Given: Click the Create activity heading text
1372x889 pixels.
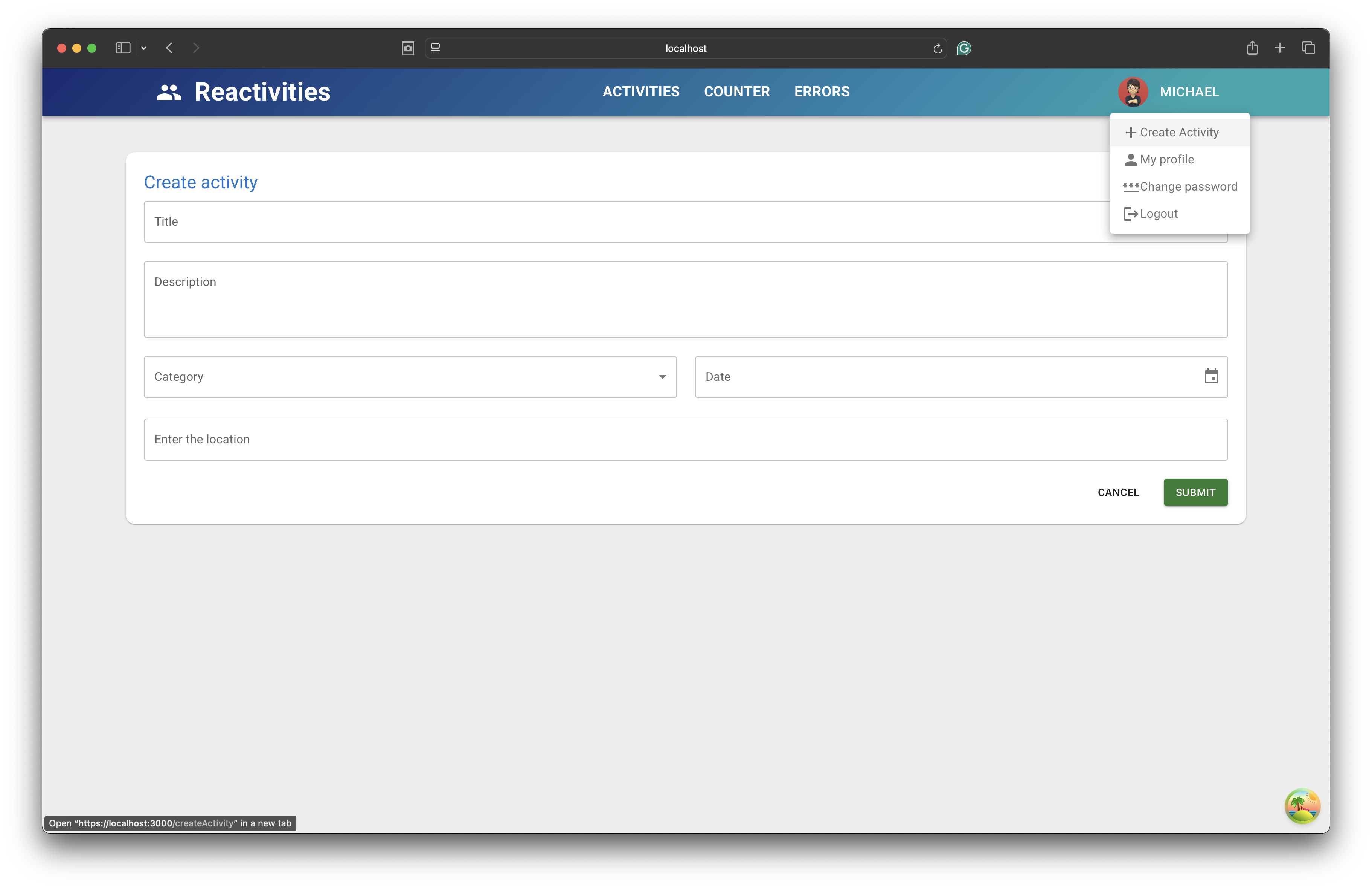Looking at the screenshot, I should 201,182.
